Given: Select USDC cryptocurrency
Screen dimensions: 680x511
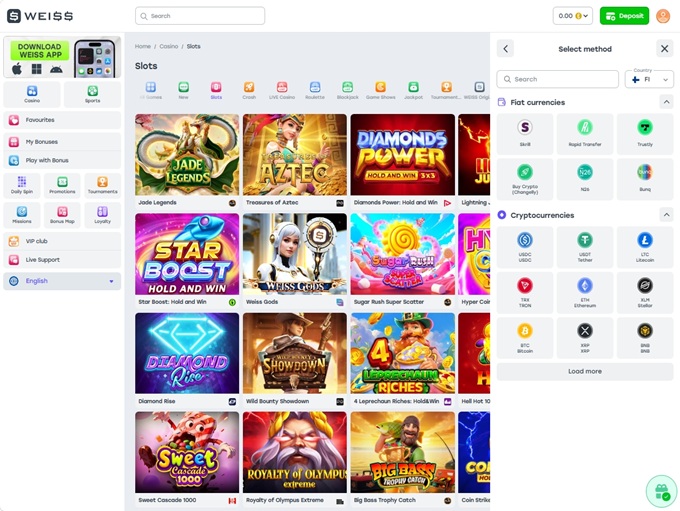Looking at the screenshot, I should (x=525, y=247).
